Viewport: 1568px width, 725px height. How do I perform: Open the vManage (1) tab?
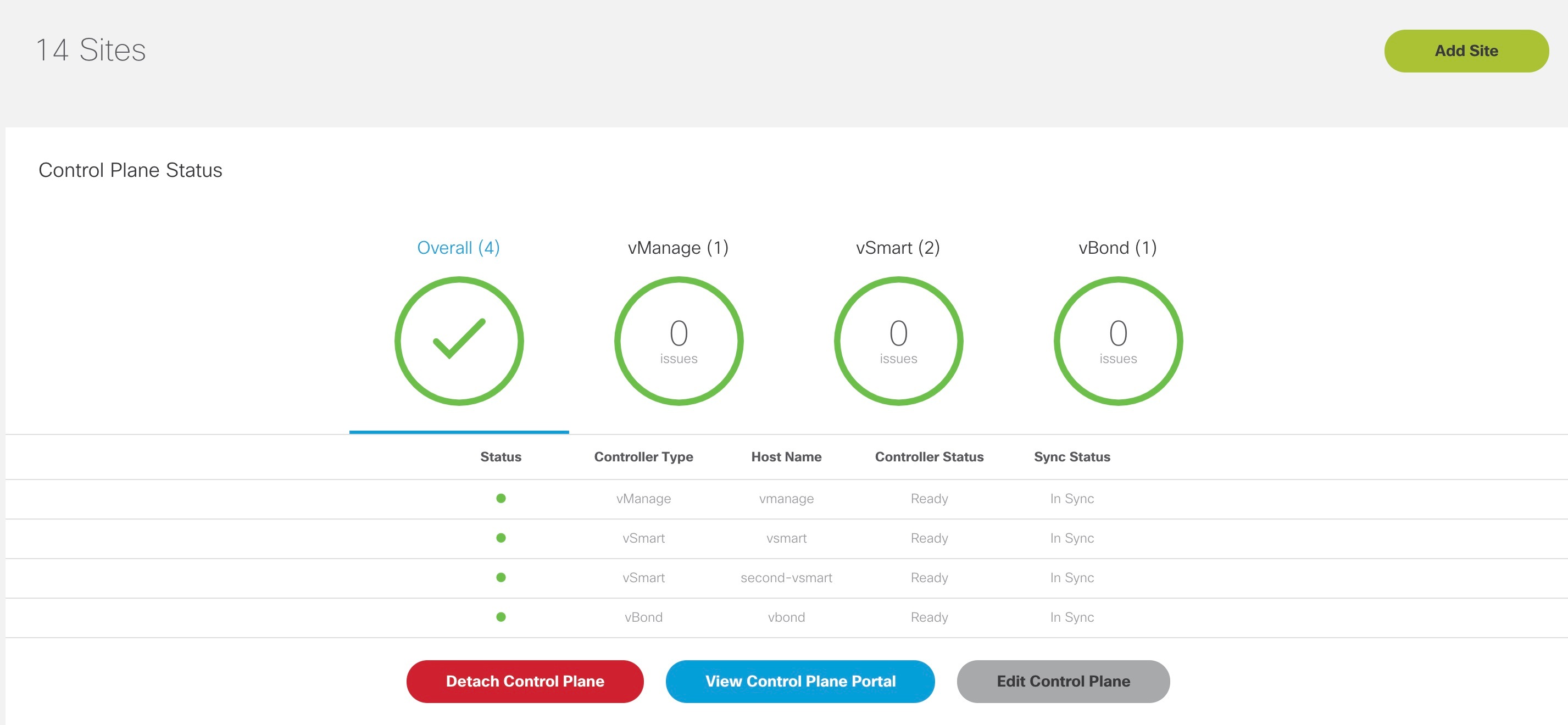(678, 248)
